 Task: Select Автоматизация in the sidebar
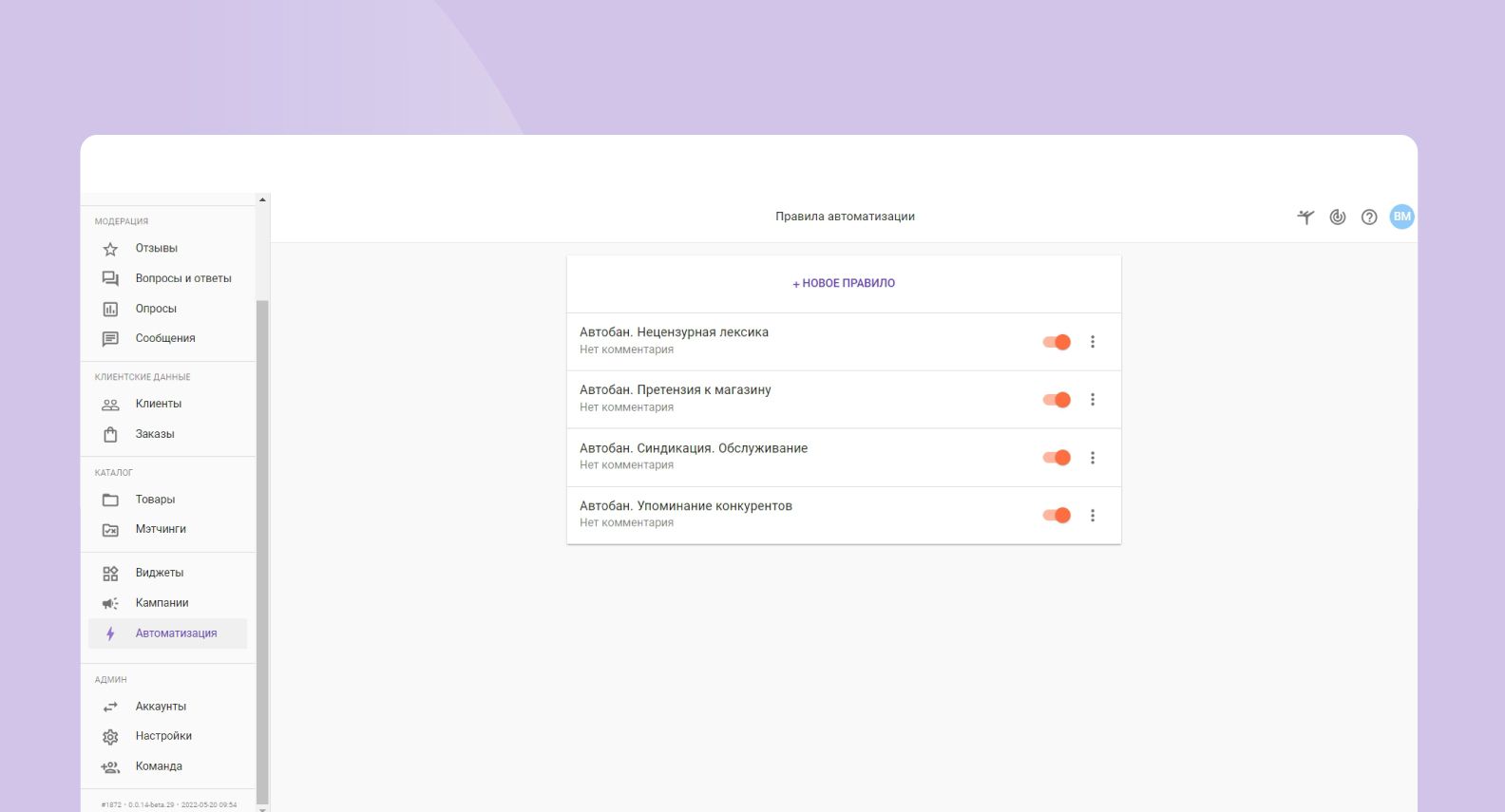(176, 633)
